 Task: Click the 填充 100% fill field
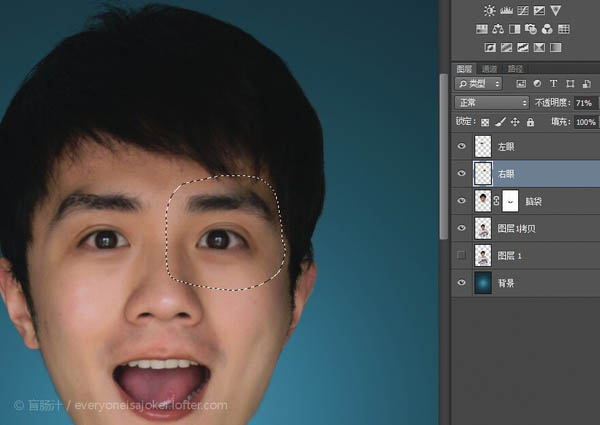pos(584,122)
